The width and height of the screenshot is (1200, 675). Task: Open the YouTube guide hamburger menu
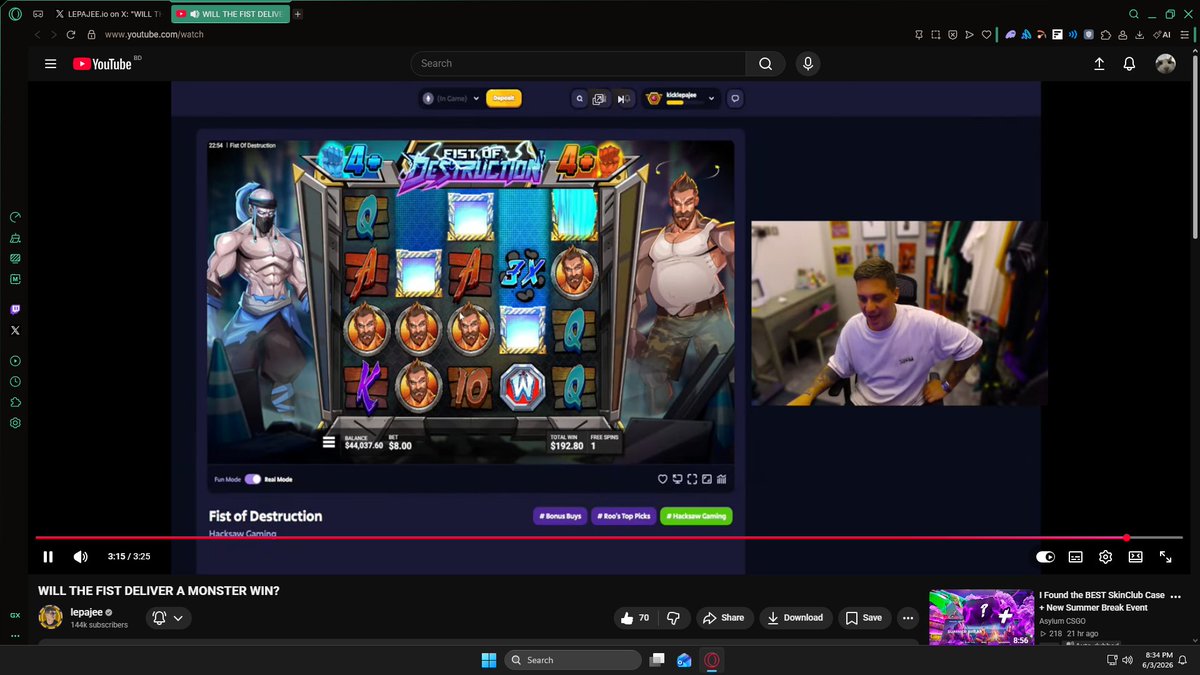[x=50, y=63]
